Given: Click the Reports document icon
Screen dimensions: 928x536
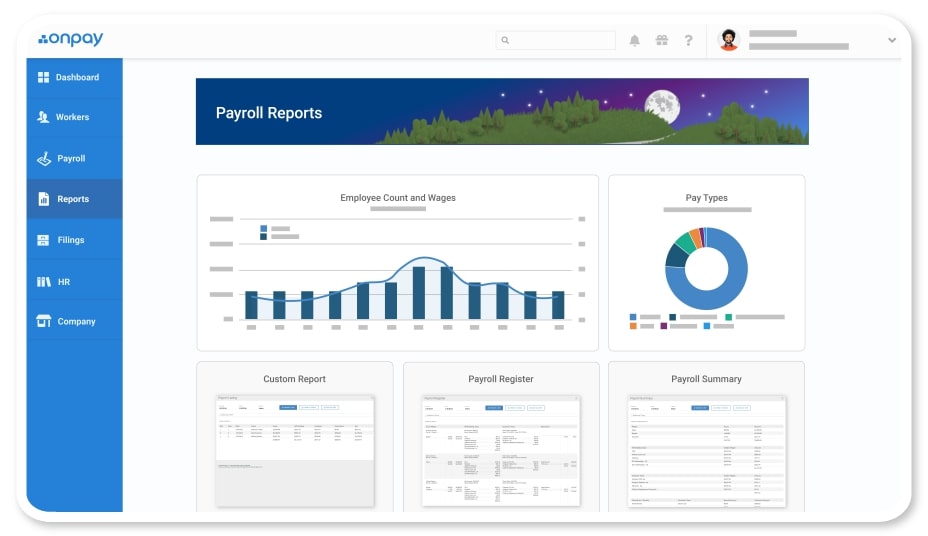Looking at the screenshot, I should [43, 199].
